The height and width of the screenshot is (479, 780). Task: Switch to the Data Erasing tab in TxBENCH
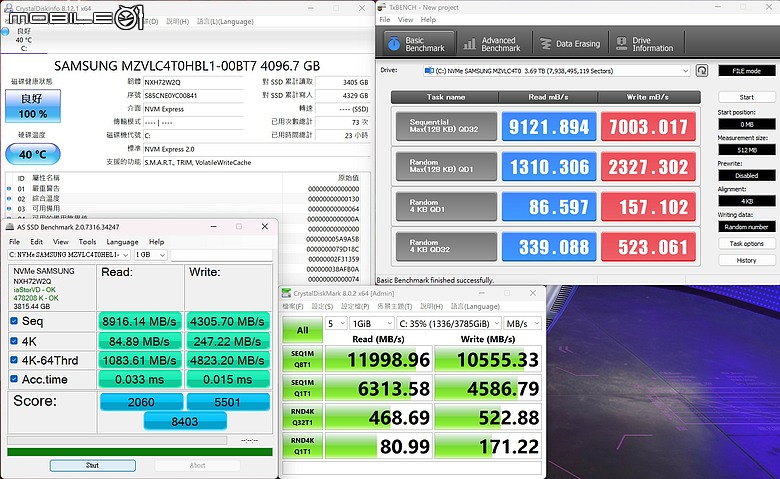tap(570, 44)
